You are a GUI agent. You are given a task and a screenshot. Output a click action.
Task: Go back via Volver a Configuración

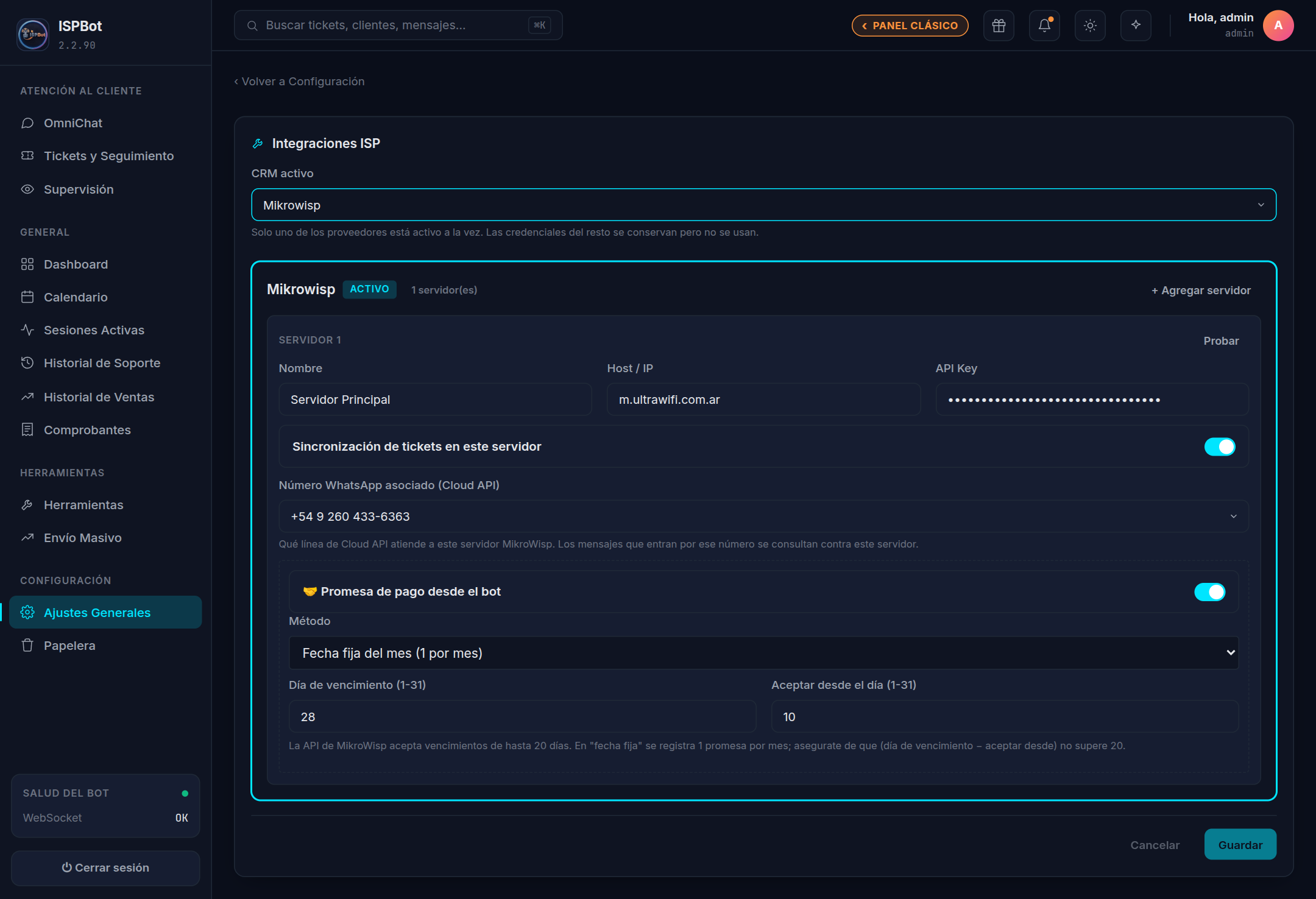pyautogui.click(x=299, y=82)
